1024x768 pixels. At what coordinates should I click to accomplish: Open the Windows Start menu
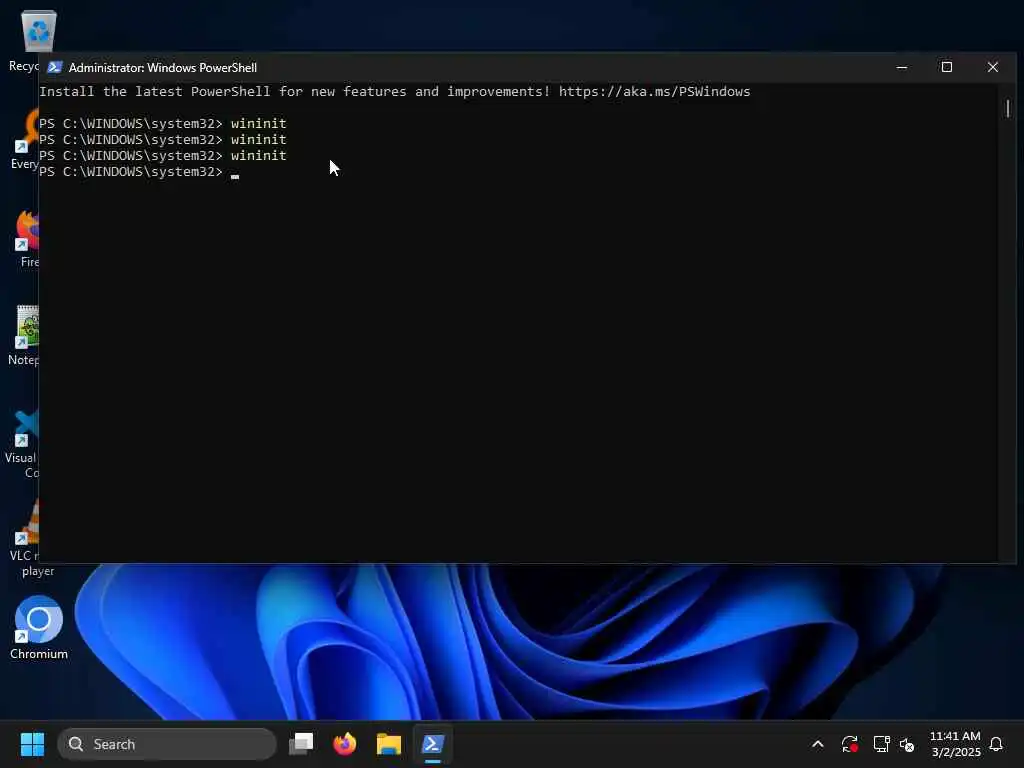pyautogui.click(x=32, y=744)
